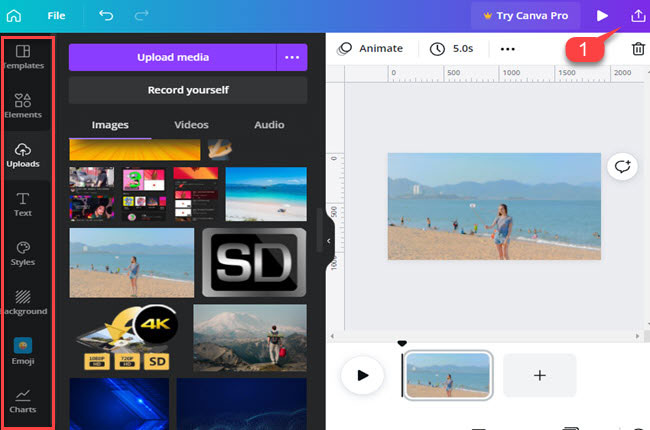Select the small bird uploaded image
The image size is (650, 430).
tap(220, 150)
